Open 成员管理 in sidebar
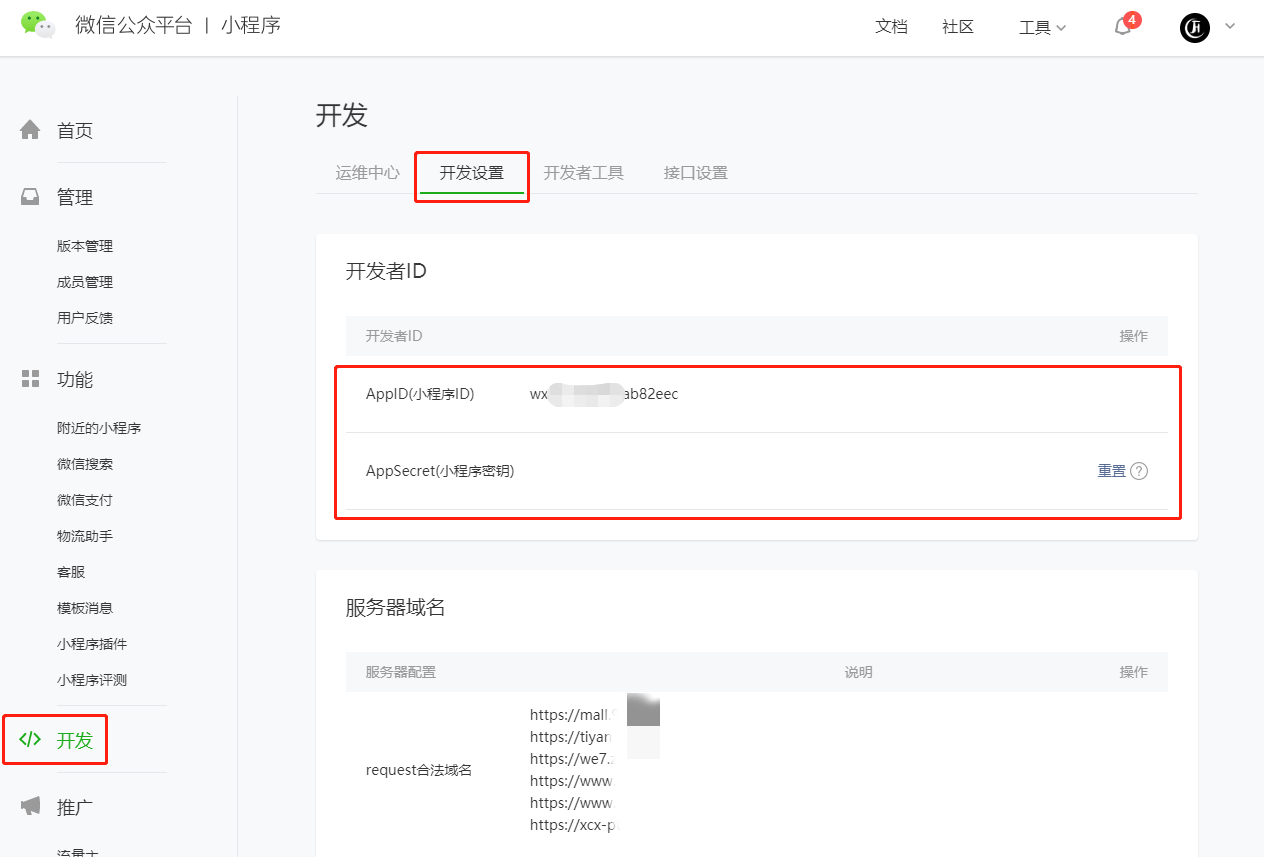The image size is (1264, 857). click(85, 282)
